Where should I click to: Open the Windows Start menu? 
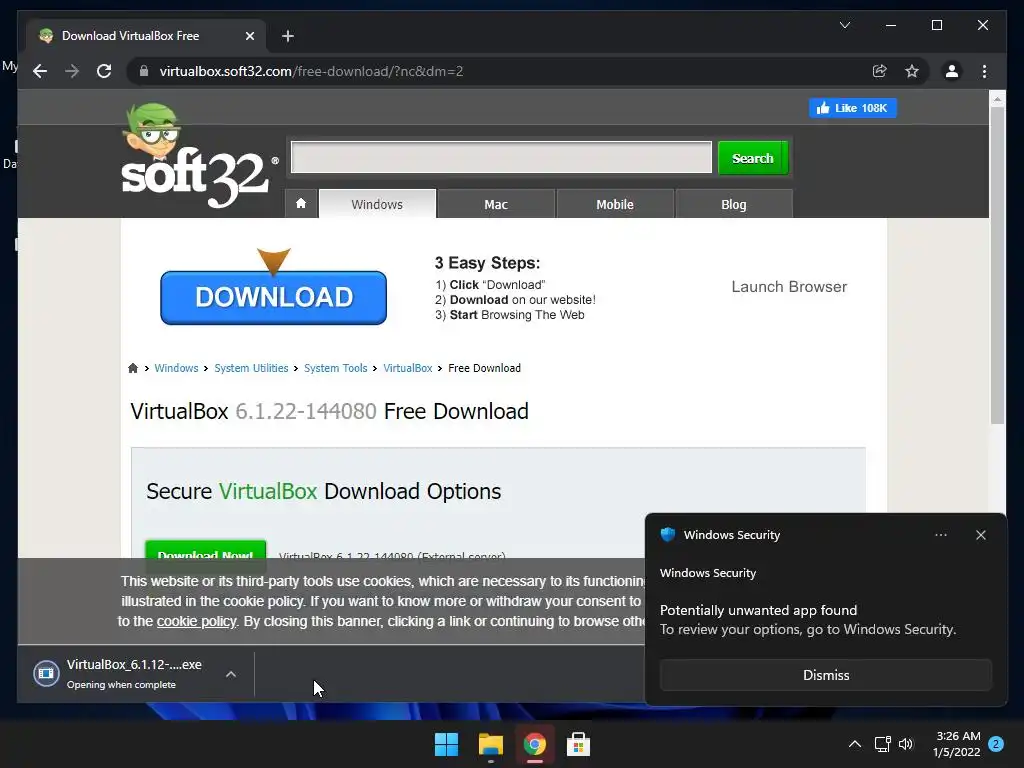click(447, 744)
